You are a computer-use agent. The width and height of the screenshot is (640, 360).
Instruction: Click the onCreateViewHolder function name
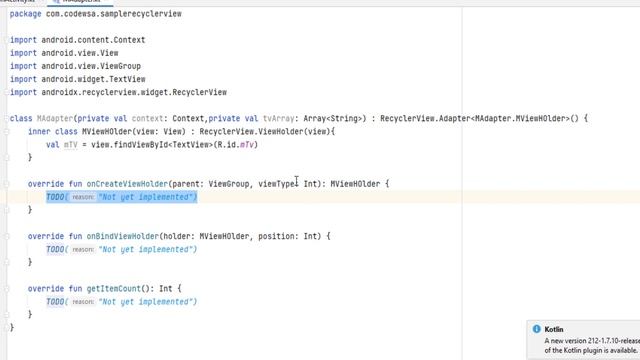pyautogui.click(x=127, y=184)
